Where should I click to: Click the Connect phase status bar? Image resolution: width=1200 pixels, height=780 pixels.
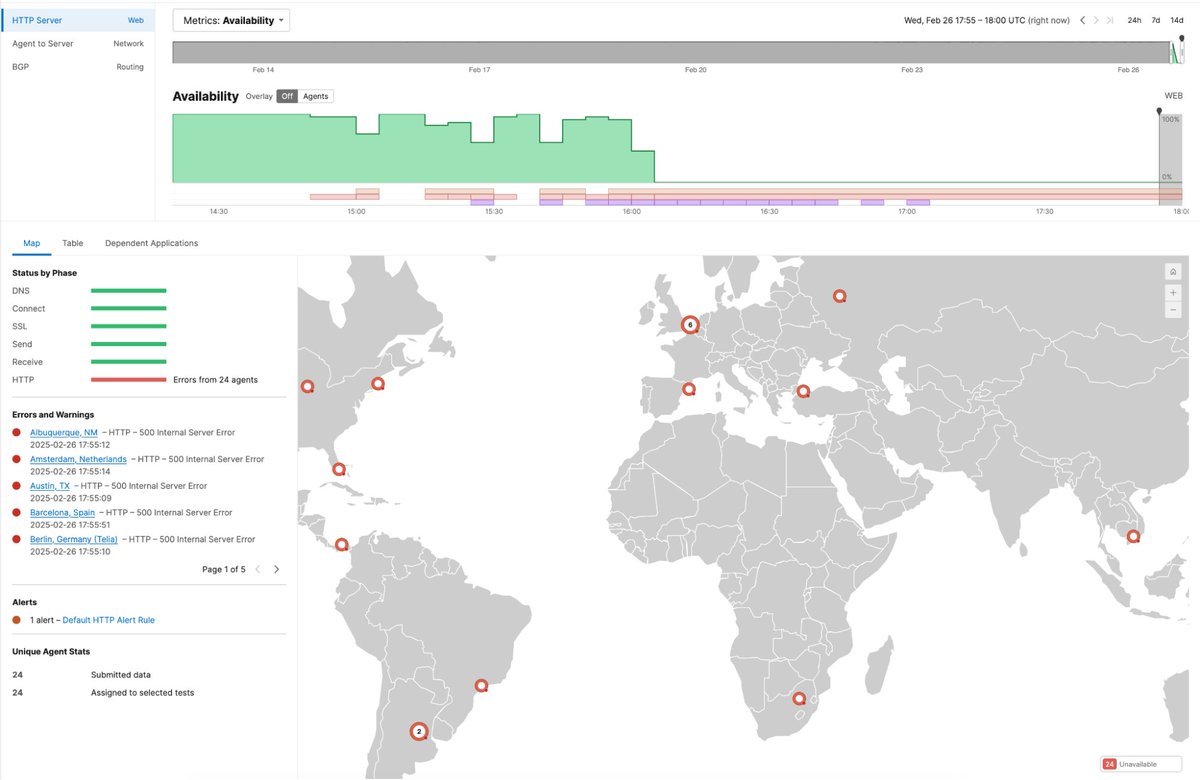[129, 308]
